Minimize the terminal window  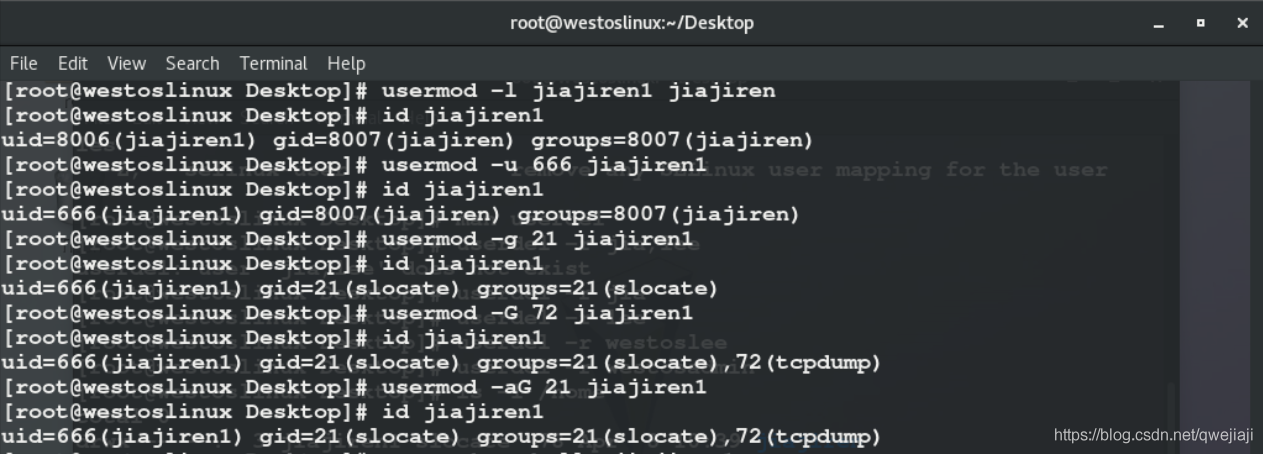pyautogui.click(x=1159, y=23)
